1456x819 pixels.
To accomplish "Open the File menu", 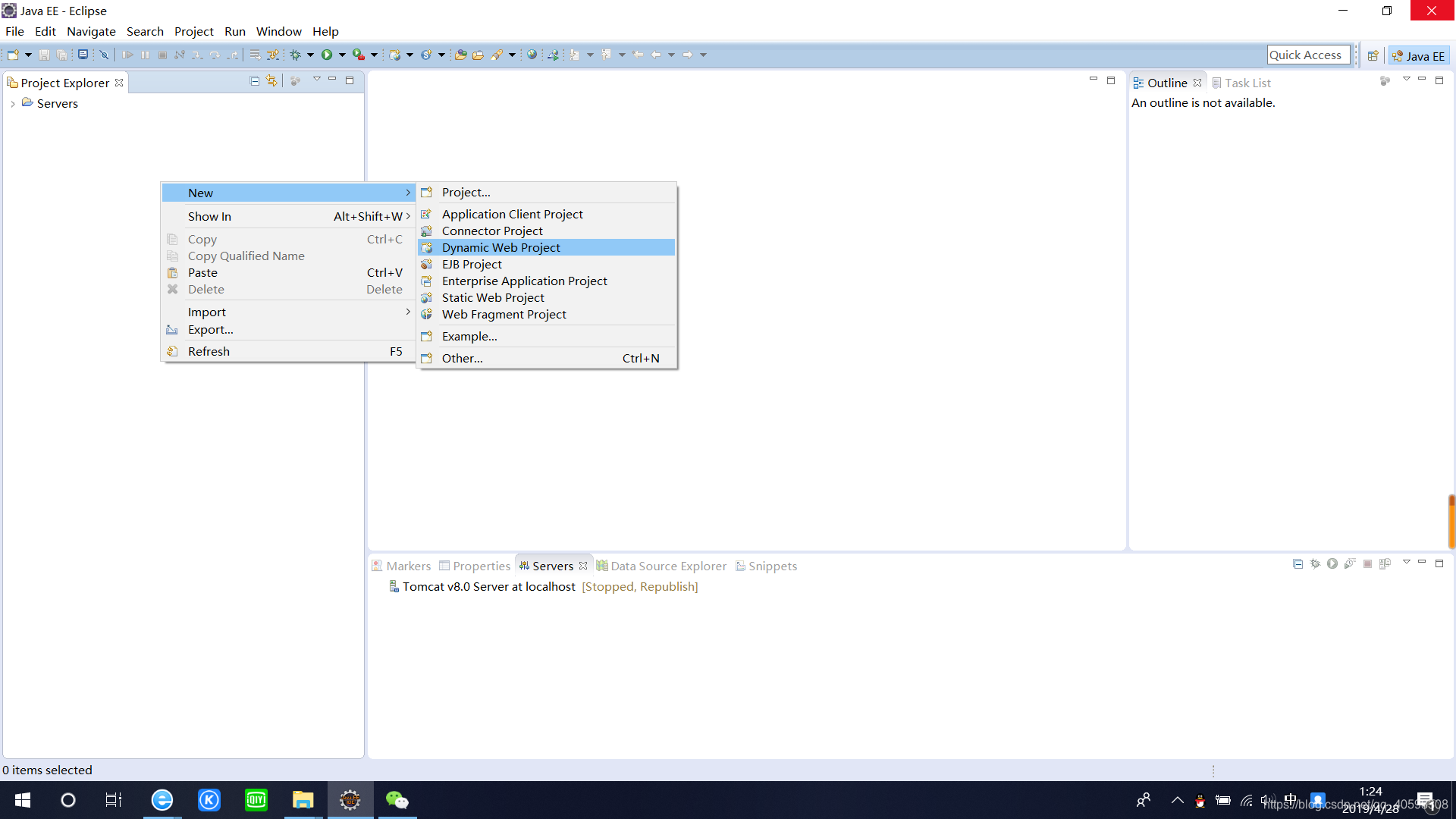I will [x=14, y=31].
